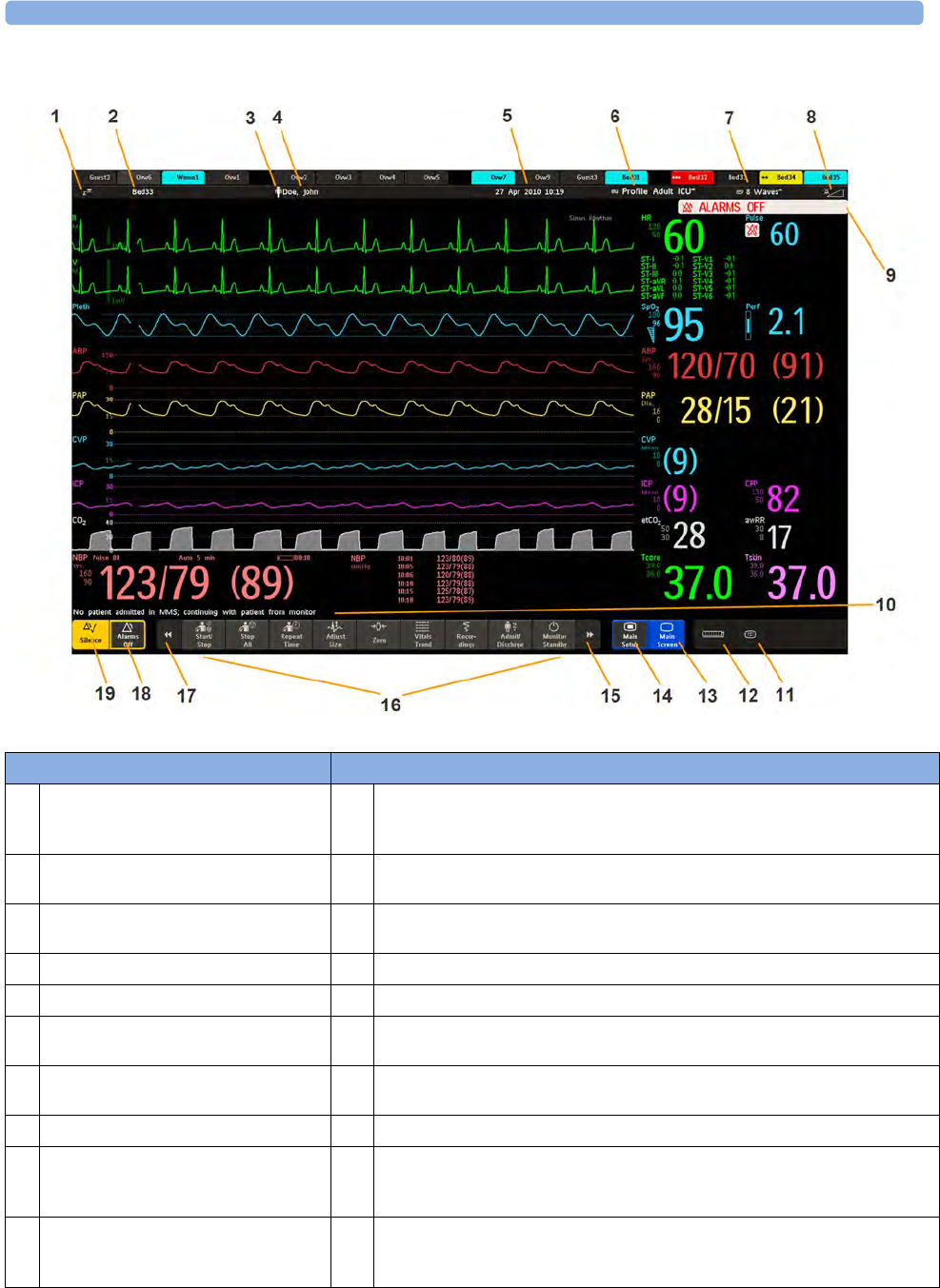Screen dimensions: 940x1288
Task: Select the SpO2 numeric 95
Action: [684, 326]
